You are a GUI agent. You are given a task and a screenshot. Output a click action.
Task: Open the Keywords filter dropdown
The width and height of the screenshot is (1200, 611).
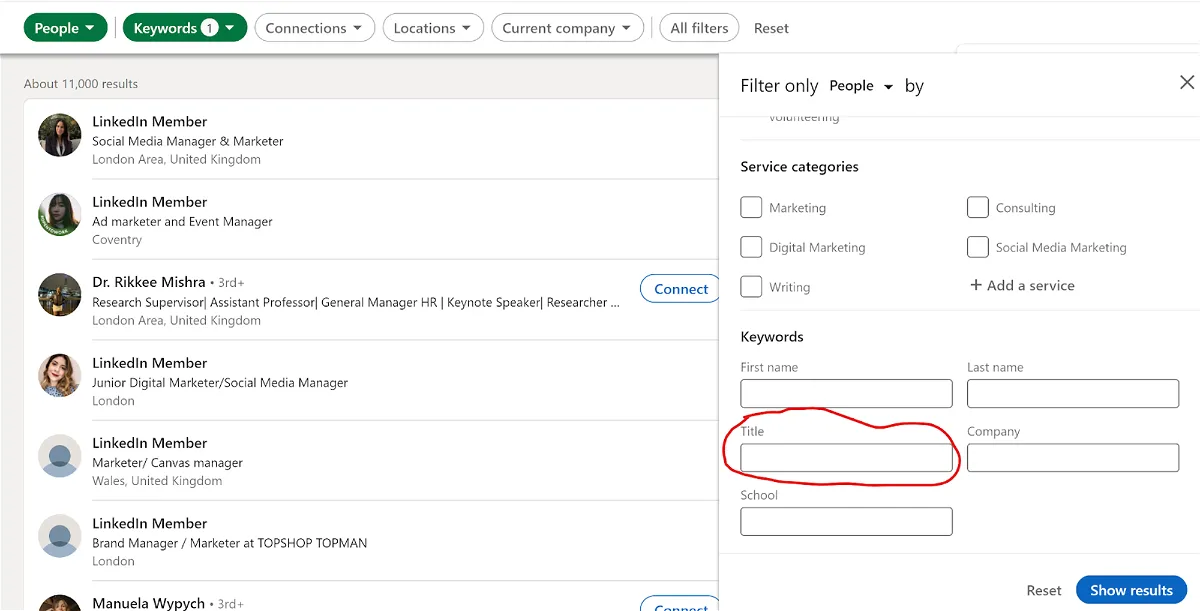(x=184, y=28)
